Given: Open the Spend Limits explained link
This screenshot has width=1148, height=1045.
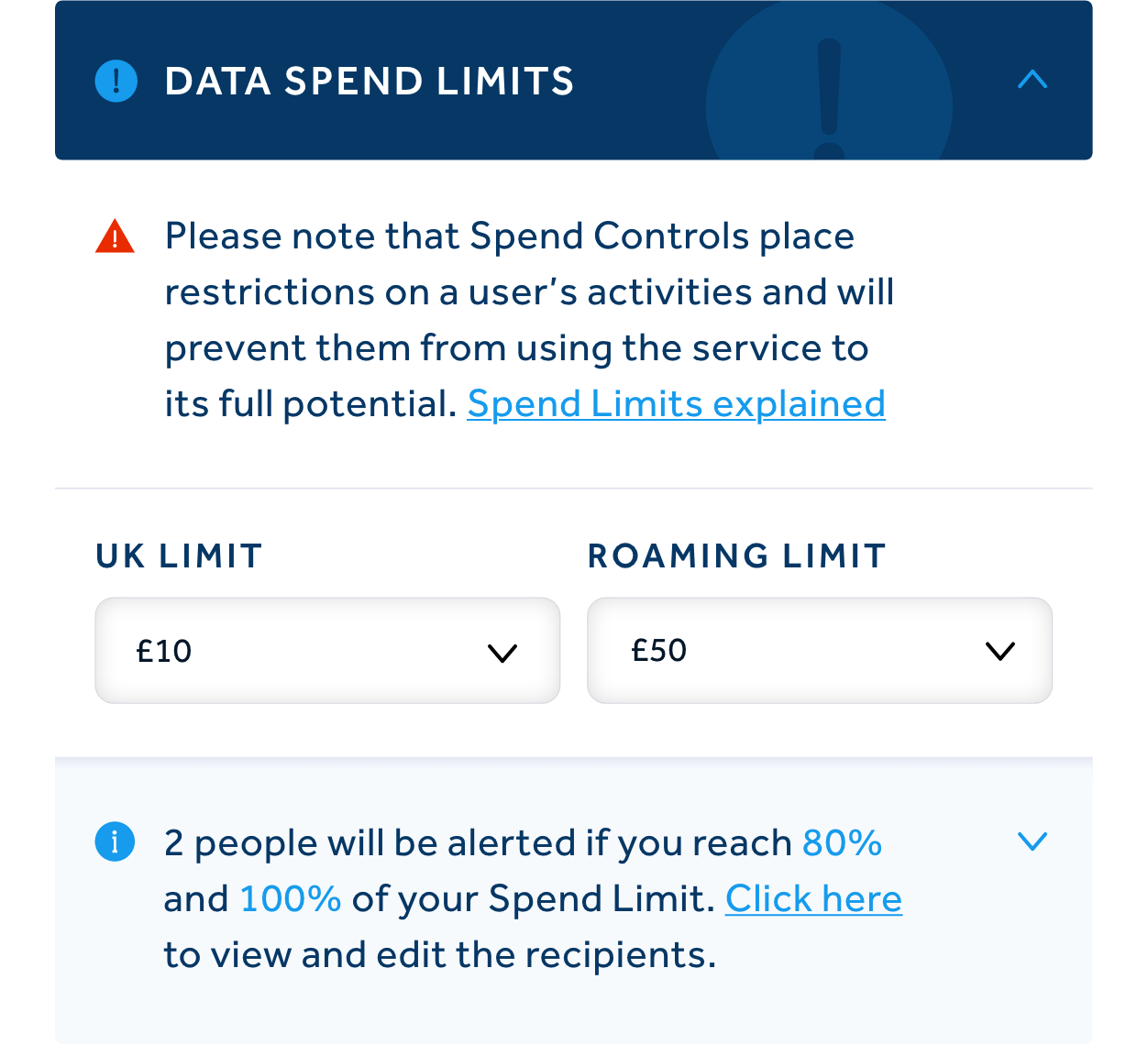Looking at the screenshot, I should tap(676, 404).
